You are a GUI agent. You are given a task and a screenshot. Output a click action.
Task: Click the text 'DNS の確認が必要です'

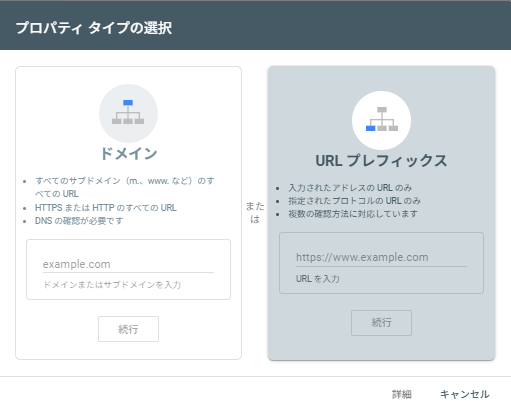(x=79, y=221)
